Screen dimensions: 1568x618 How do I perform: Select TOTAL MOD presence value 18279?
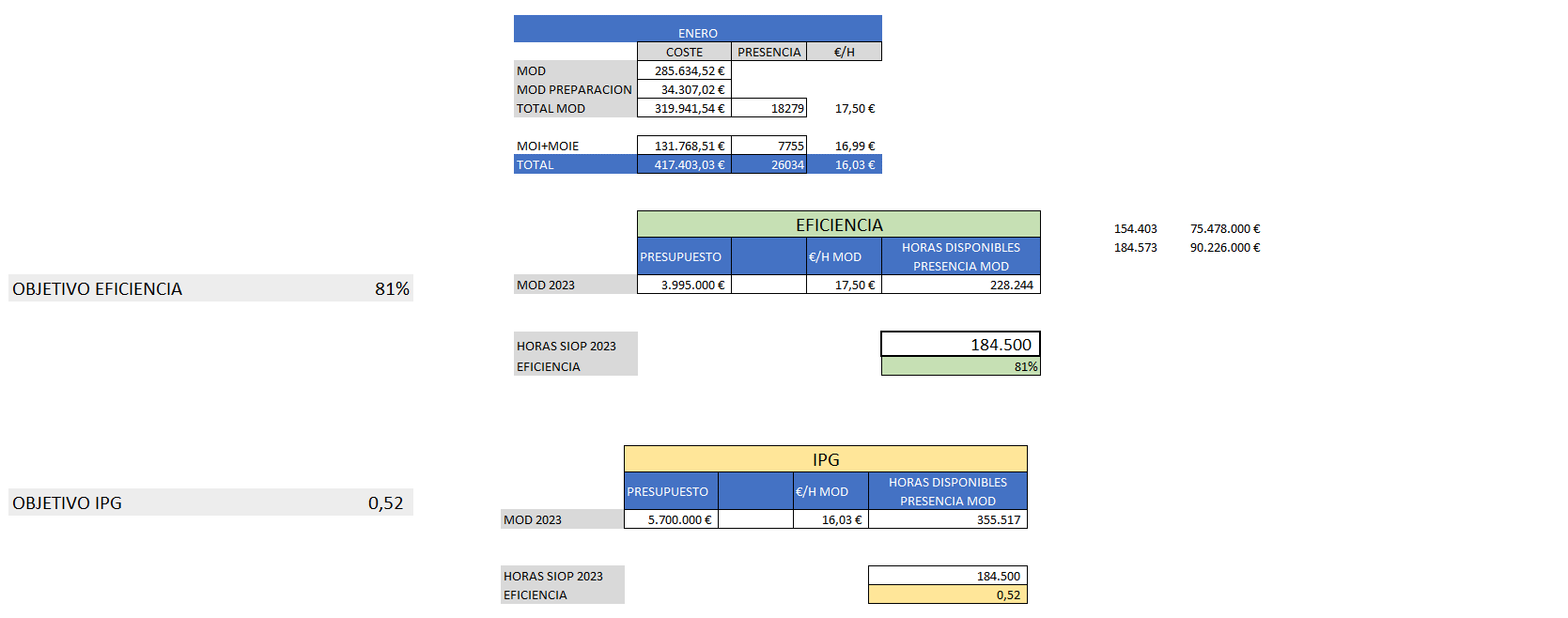click(x=768, y=108)
